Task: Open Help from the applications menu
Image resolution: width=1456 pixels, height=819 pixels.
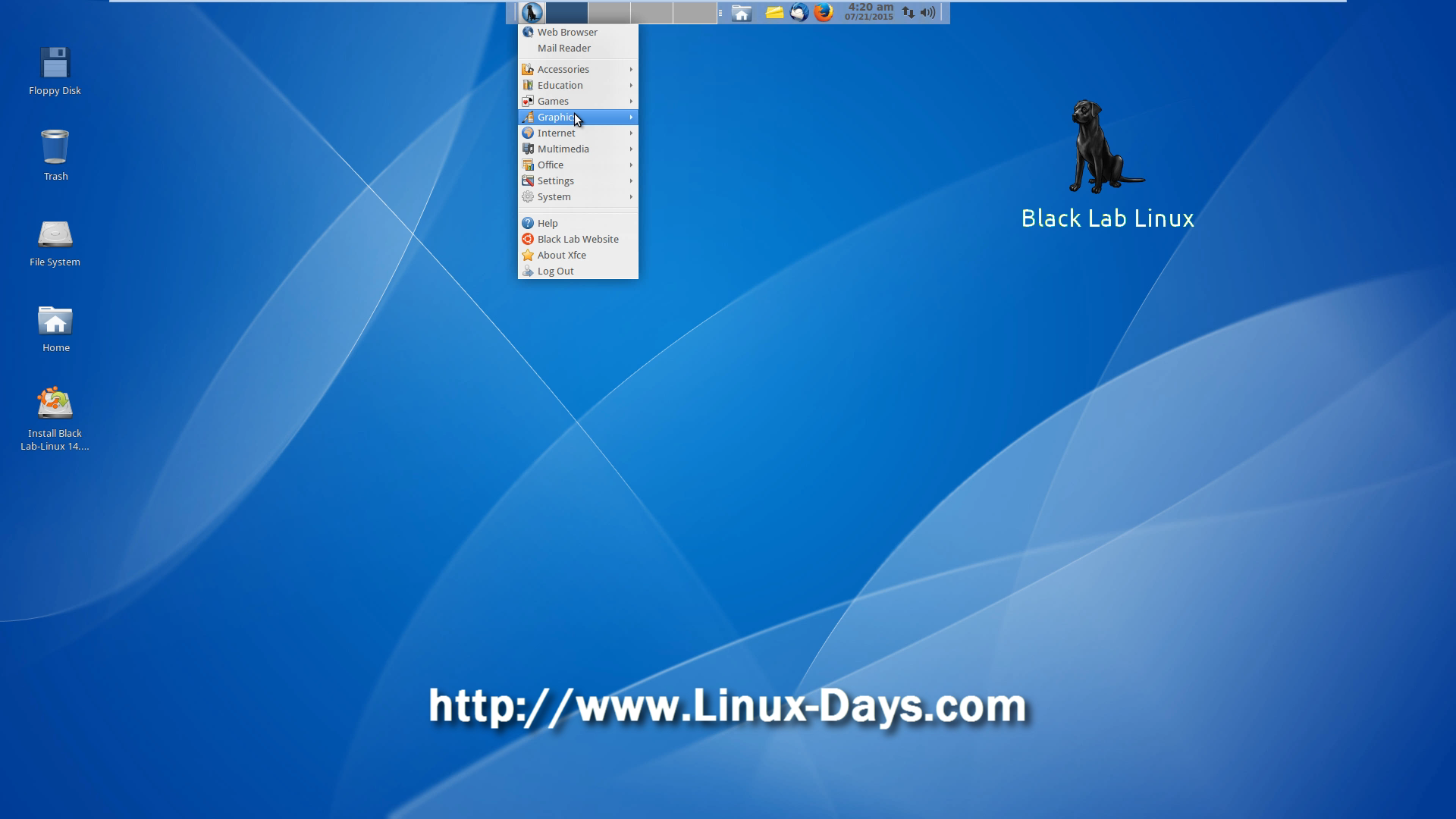Action: 578,223
